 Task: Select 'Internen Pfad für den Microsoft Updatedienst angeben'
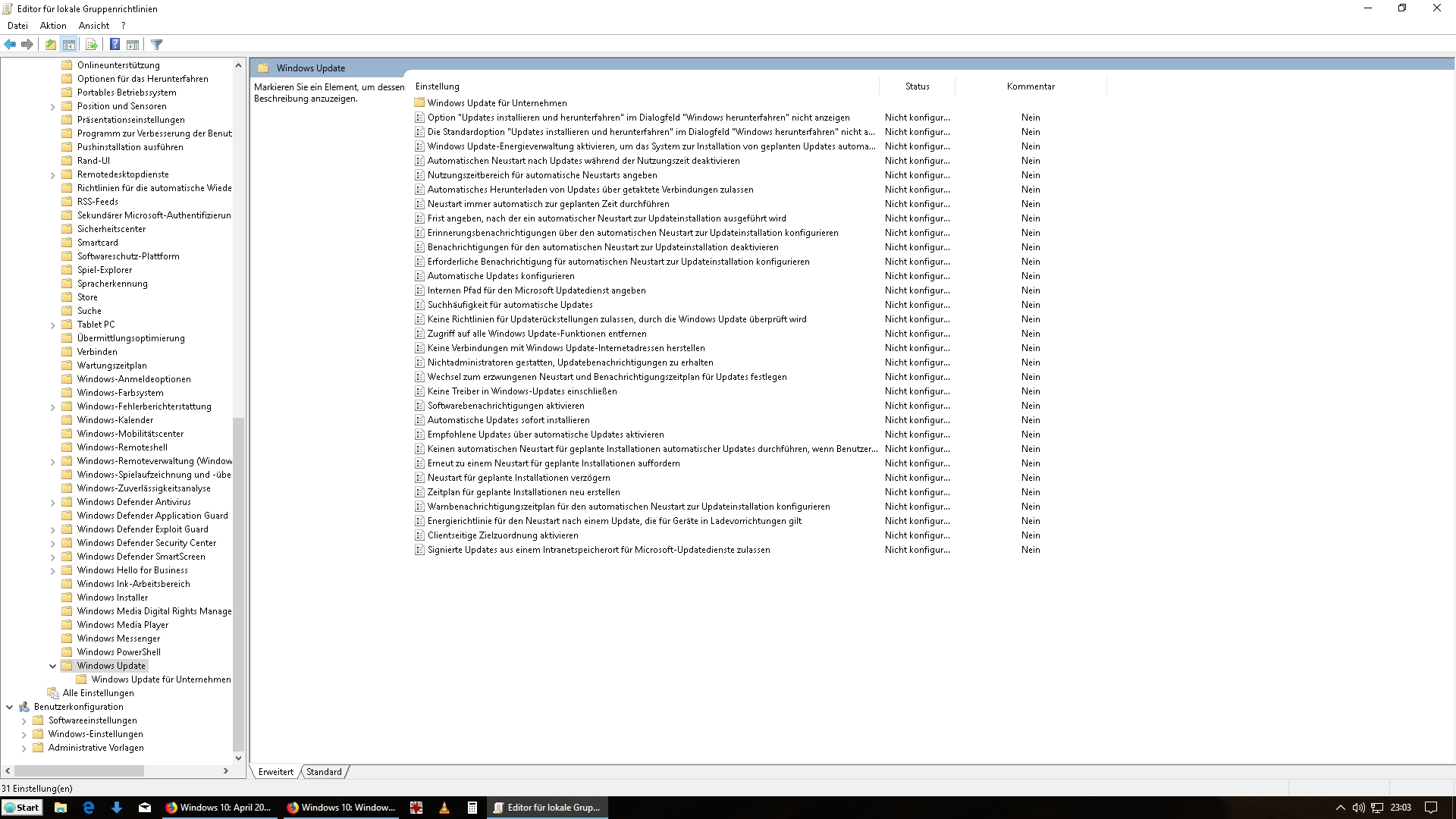[x=536, y=290]
